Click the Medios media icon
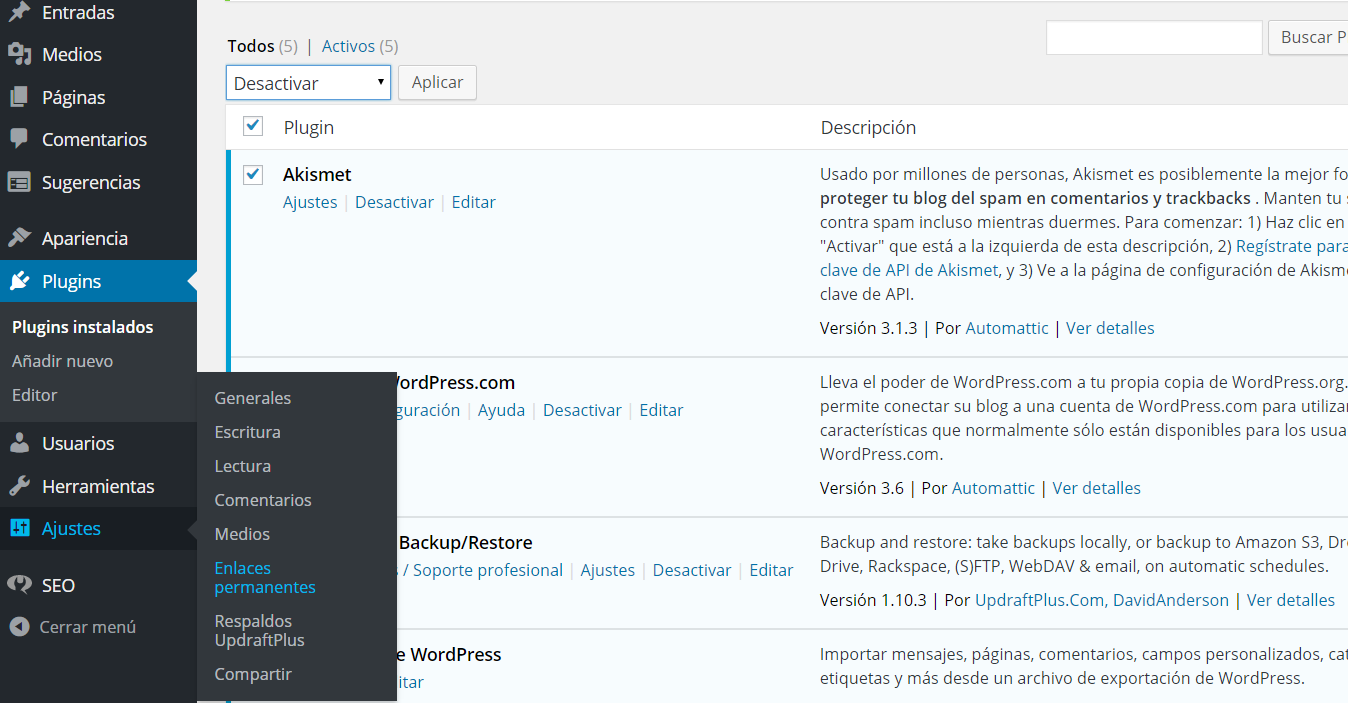The image size is (1348, 703). click(x=19, y=54)
